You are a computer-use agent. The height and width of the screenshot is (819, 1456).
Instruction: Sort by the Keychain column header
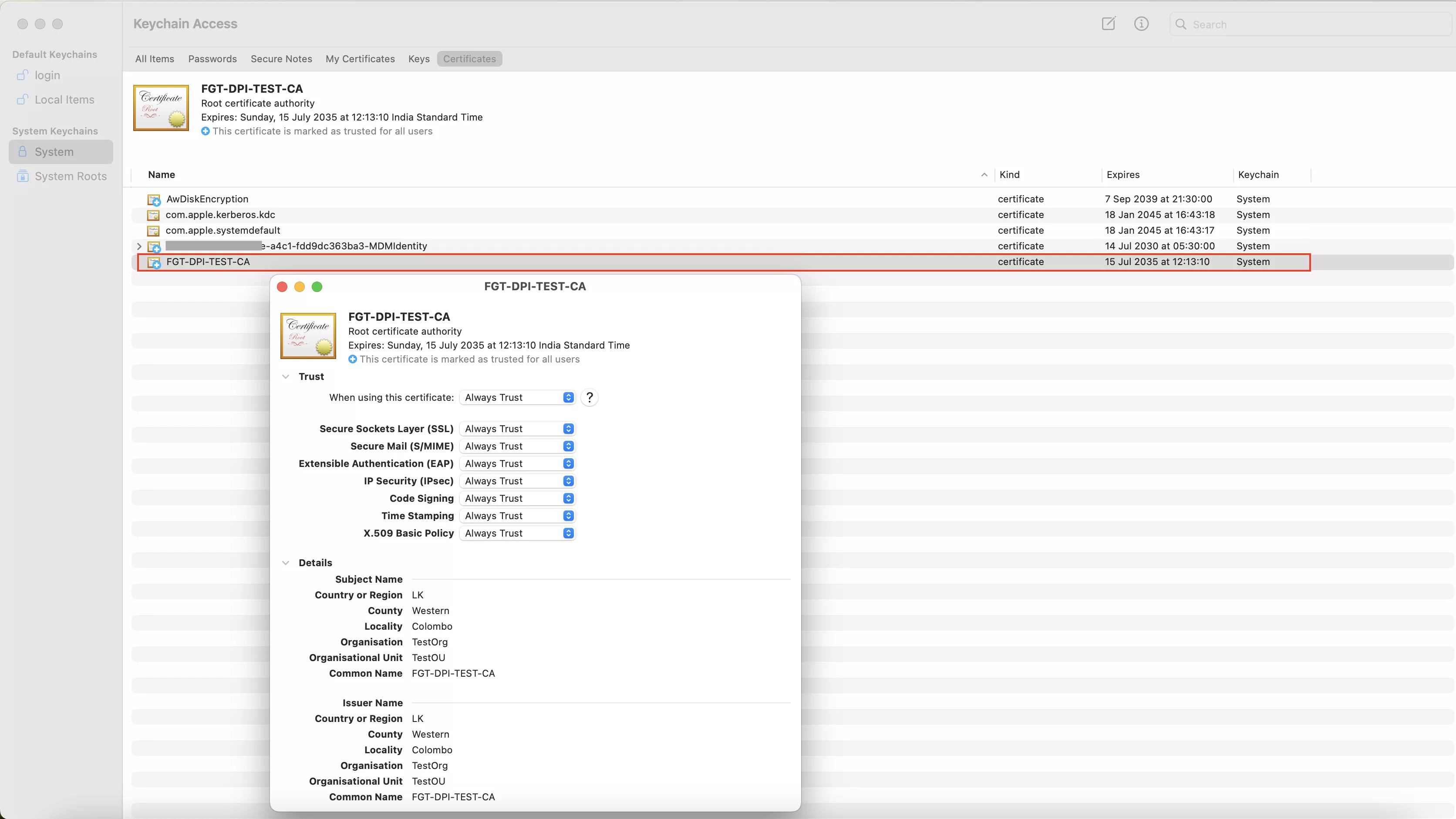click(x=1258, y=175)
